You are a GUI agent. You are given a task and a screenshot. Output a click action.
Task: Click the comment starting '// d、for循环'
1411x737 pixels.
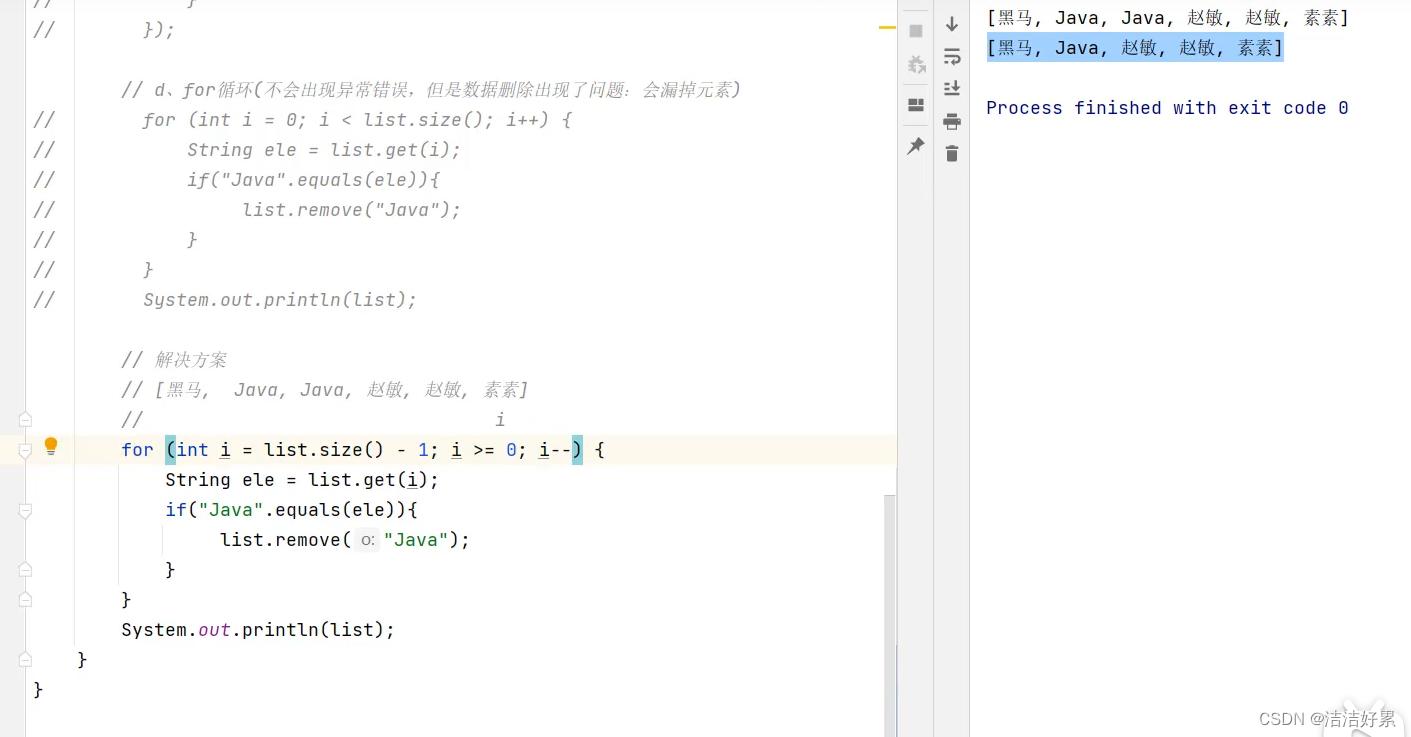tap(431, 90)
